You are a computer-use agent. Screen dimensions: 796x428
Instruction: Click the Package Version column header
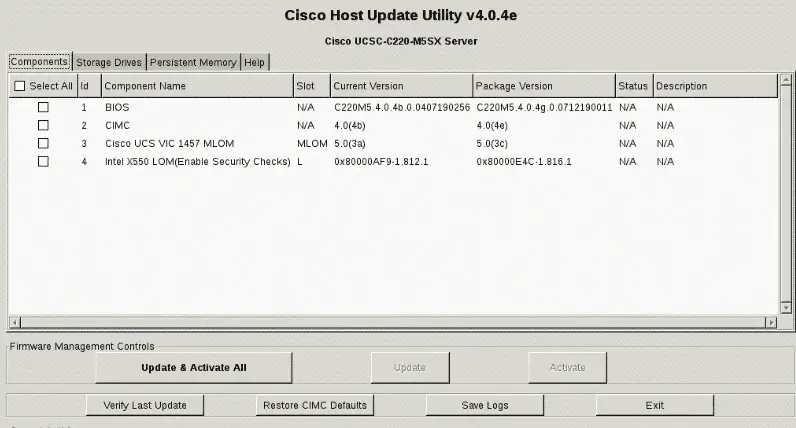[544, 86]
